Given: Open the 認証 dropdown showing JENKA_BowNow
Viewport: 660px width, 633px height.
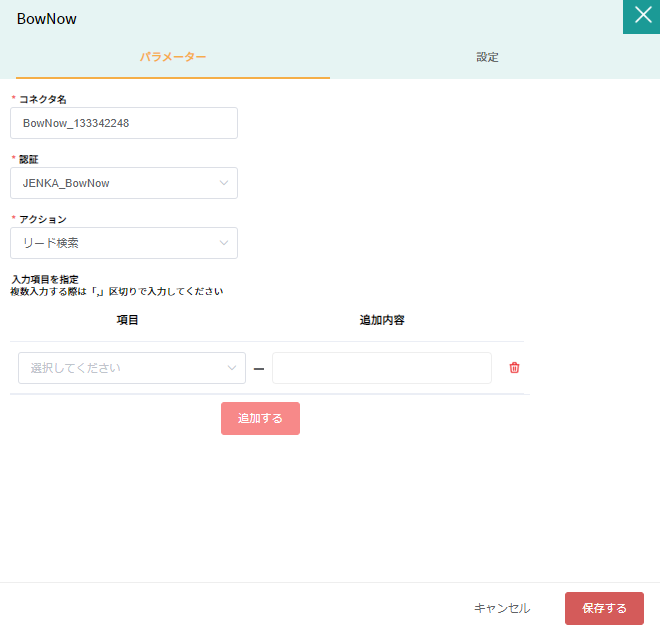Looking at the screenshot, I should [124, 183].
